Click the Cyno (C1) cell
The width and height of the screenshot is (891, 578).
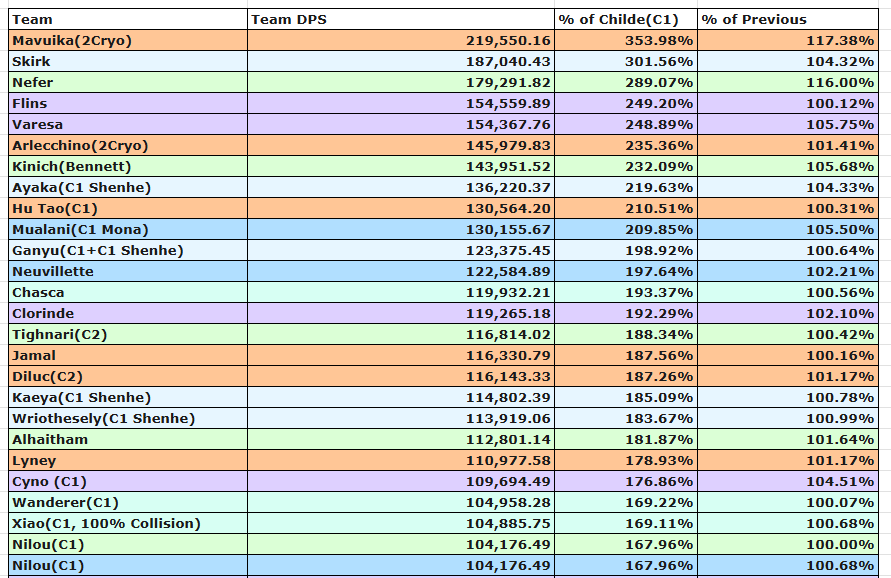(128, 482)
